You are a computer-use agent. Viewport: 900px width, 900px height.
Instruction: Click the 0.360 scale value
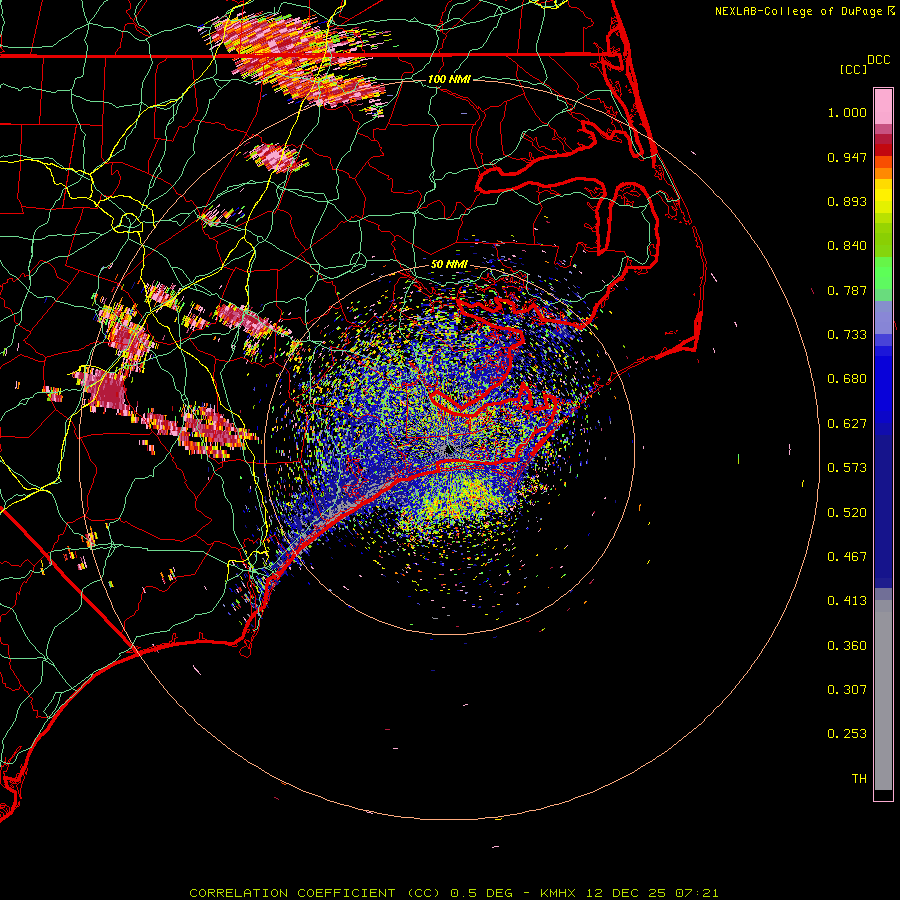point(847,646)
